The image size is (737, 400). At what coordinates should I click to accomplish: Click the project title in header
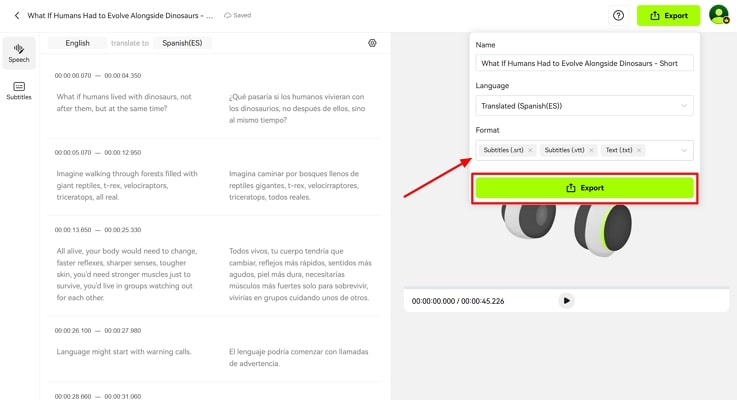click(x=120, y=16)
